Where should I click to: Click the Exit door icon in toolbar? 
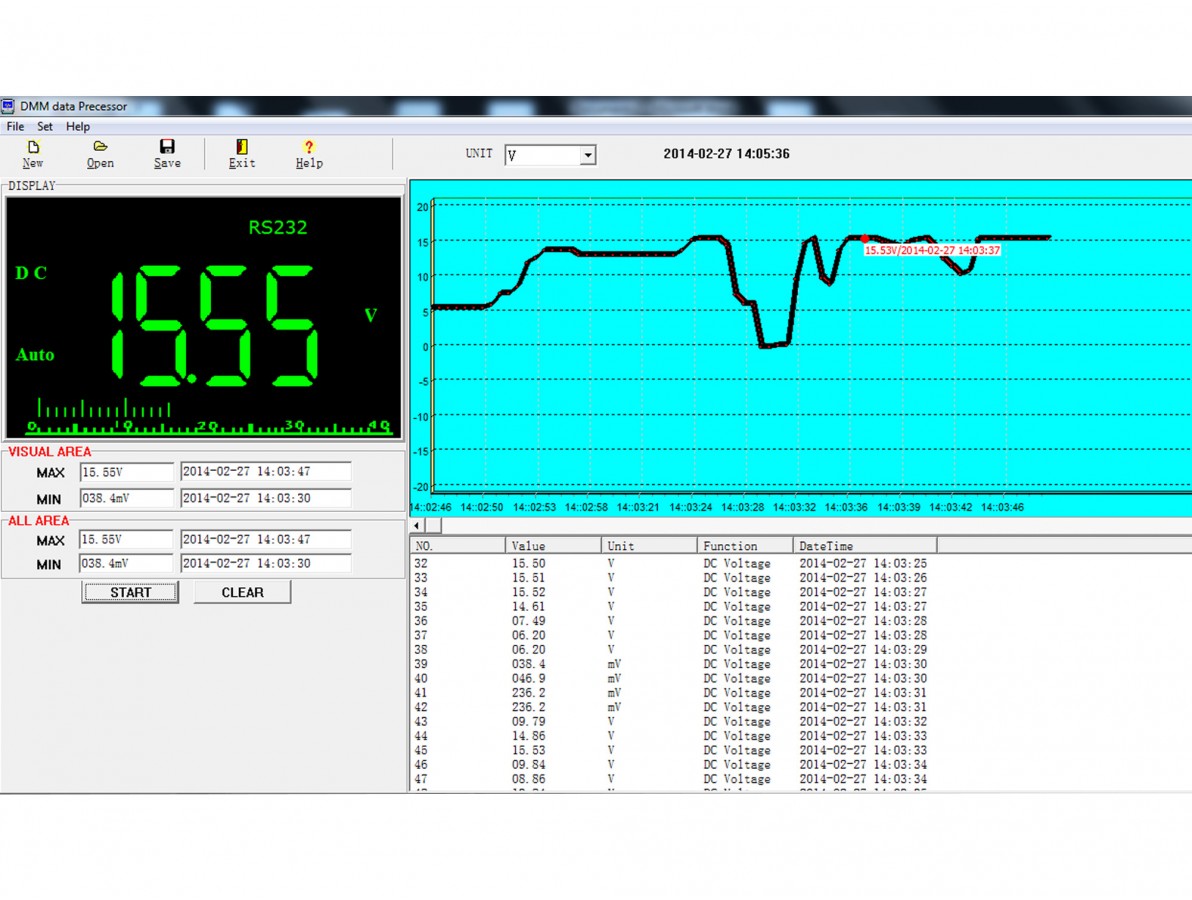tap(242, 147)
